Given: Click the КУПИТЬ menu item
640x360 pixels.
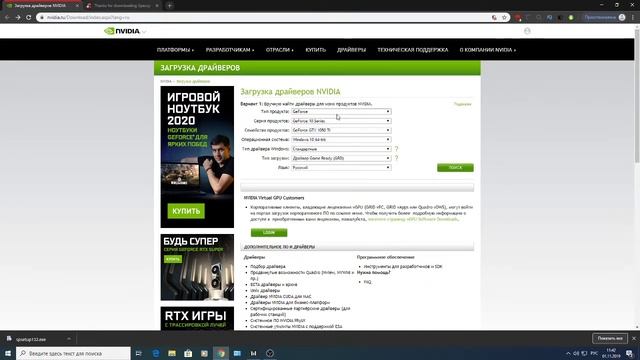Looking at the screenshot, I should (x=316, y=50).
